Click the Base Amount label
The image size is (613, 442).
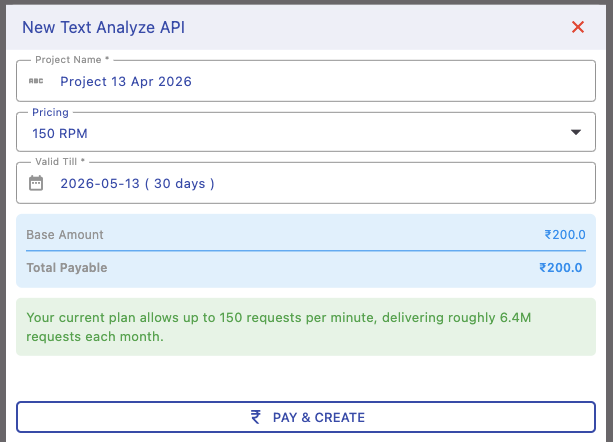(65, 235)
